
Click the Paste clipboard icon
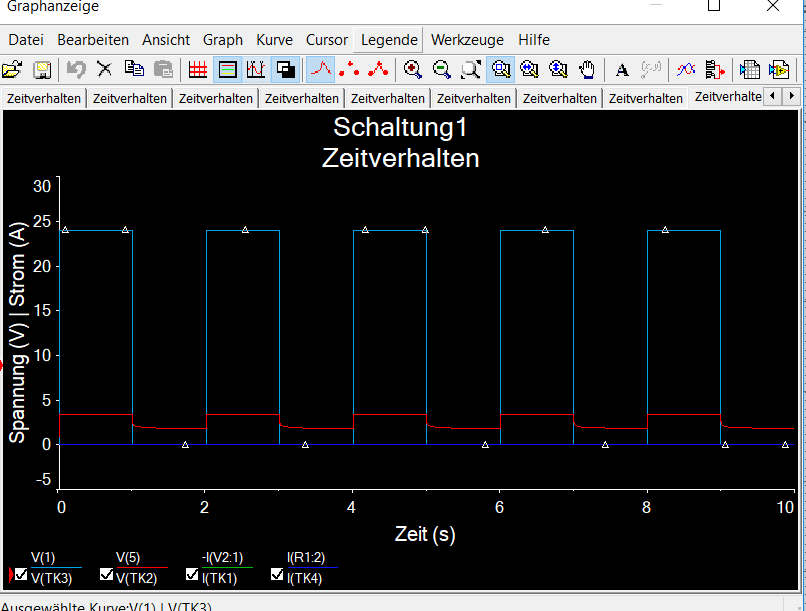[163, 69]
